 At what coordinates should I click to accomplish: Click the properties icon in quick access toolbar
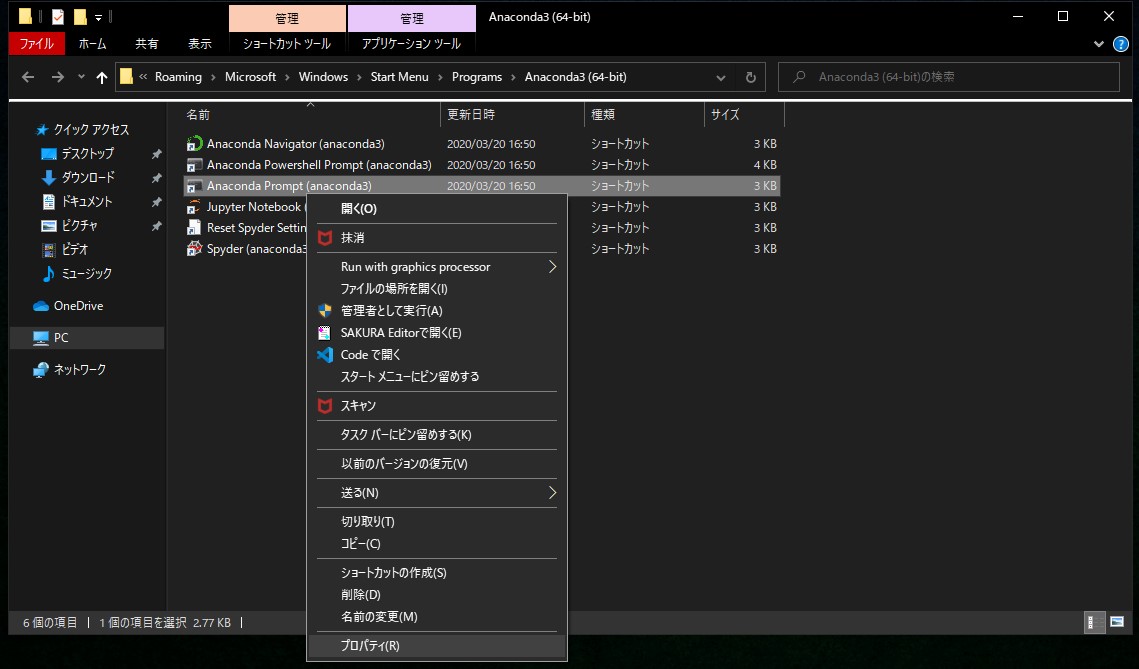tap(58, 16)
